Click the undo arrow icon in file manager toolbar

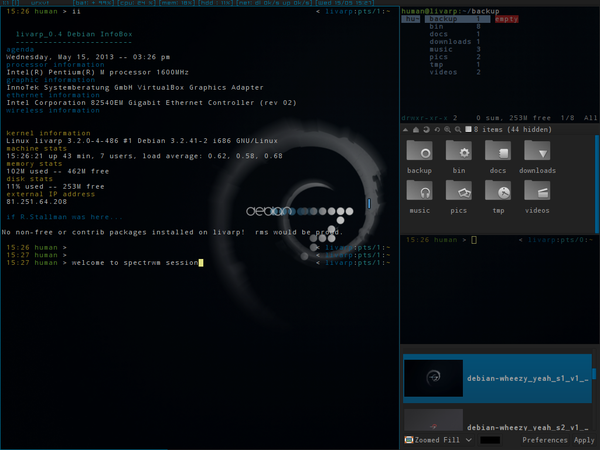[437, 130]
